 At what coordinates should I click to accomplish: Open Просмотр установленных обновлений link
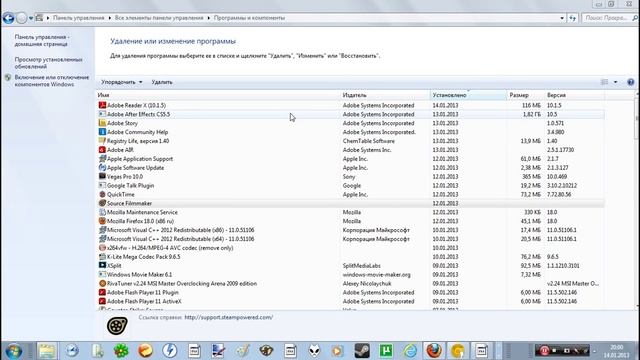(x=48, y=63)
